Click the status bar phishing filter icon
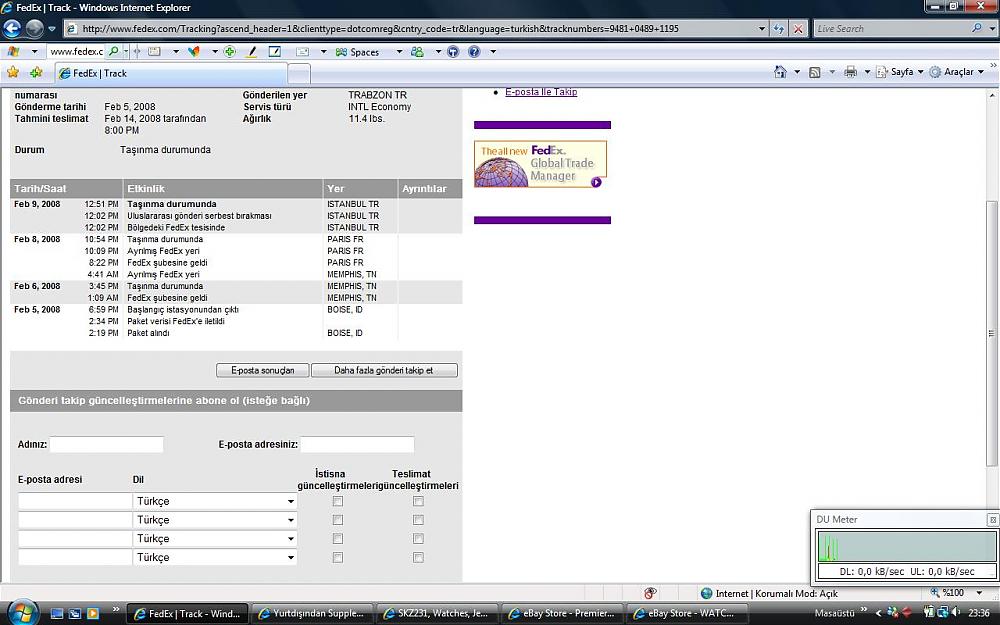1000x625 pixels. point(651,593)
